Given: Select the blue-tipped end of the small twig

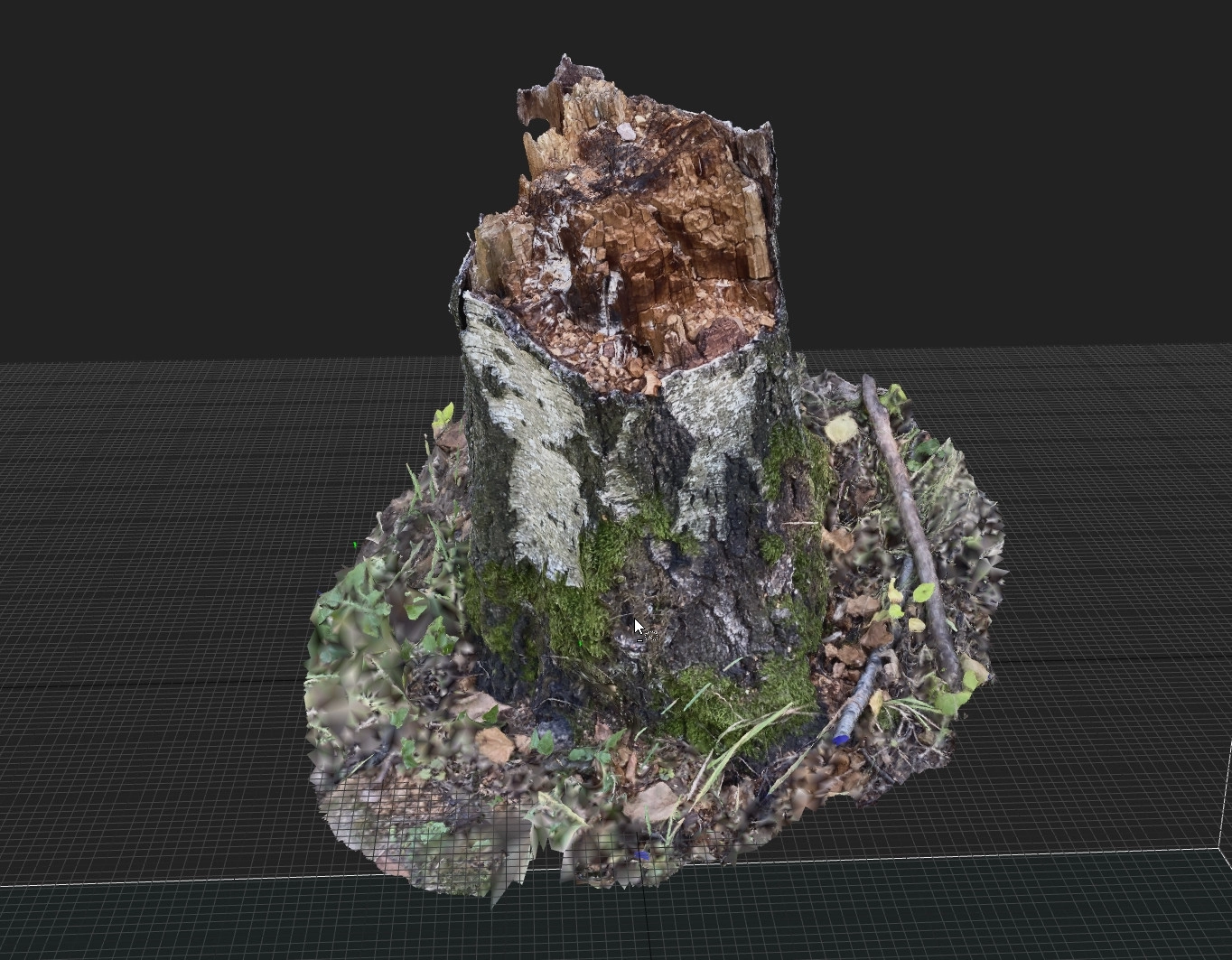Looking at the screenshot, I should [841, 739].
